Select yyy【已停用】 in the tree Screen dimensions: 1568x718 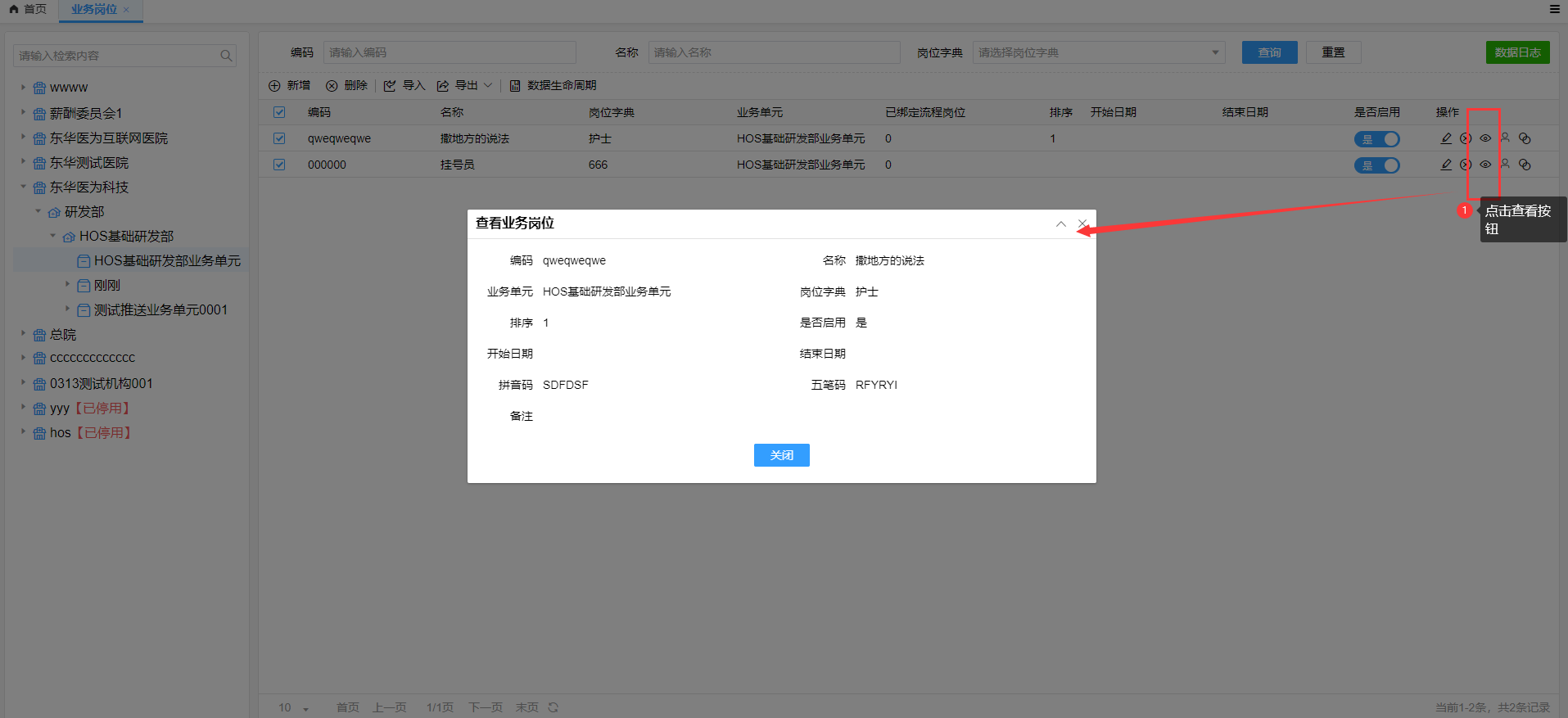pyautogui.click(x=91, y=408)
